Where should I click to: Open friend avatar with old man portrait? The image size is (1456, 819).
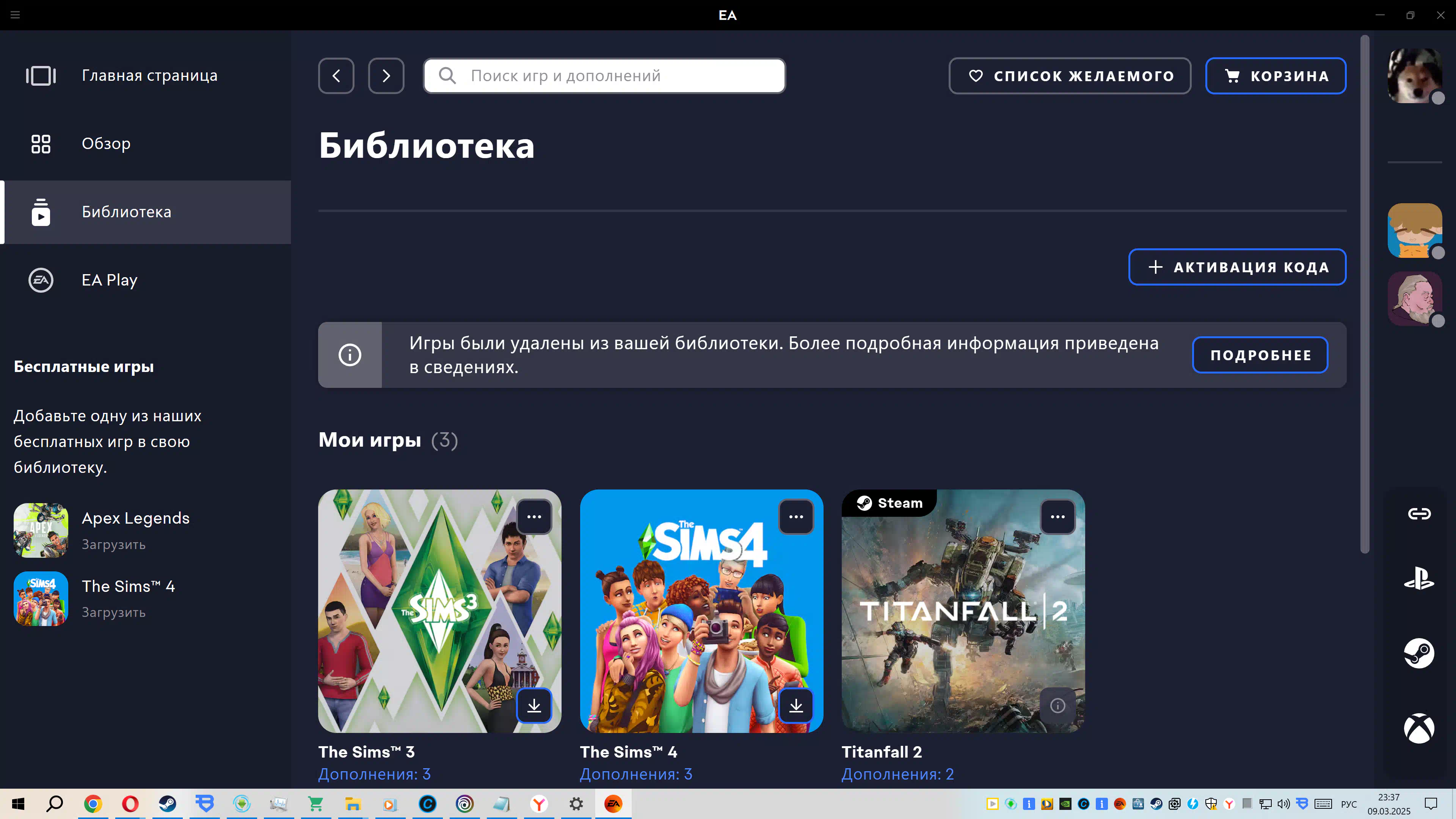(1415, 298)
